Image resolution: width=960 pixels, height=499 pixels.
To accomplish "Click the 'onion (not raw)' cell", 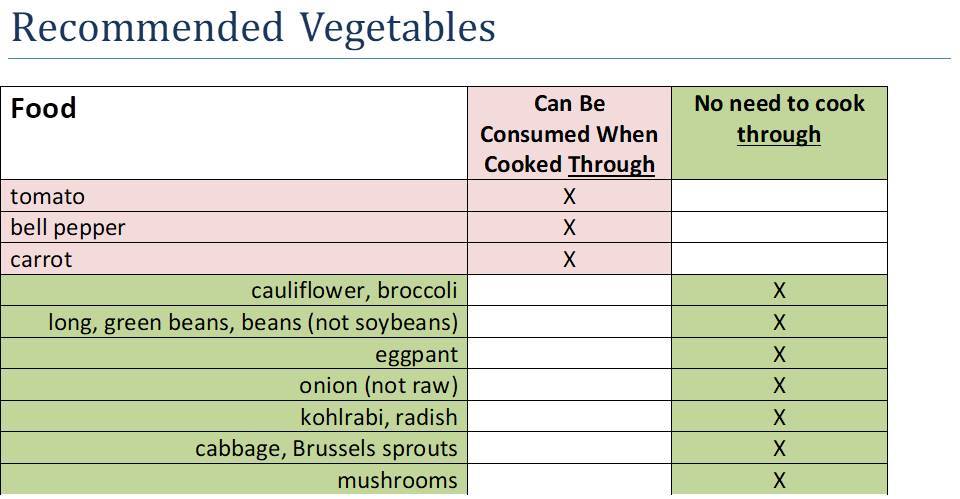I will 378,386.
